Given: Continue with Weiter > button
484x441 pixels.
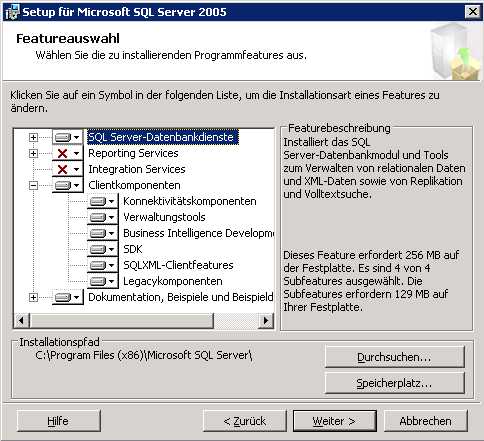Looking at the screenshot, I should [x=335, y=421].
